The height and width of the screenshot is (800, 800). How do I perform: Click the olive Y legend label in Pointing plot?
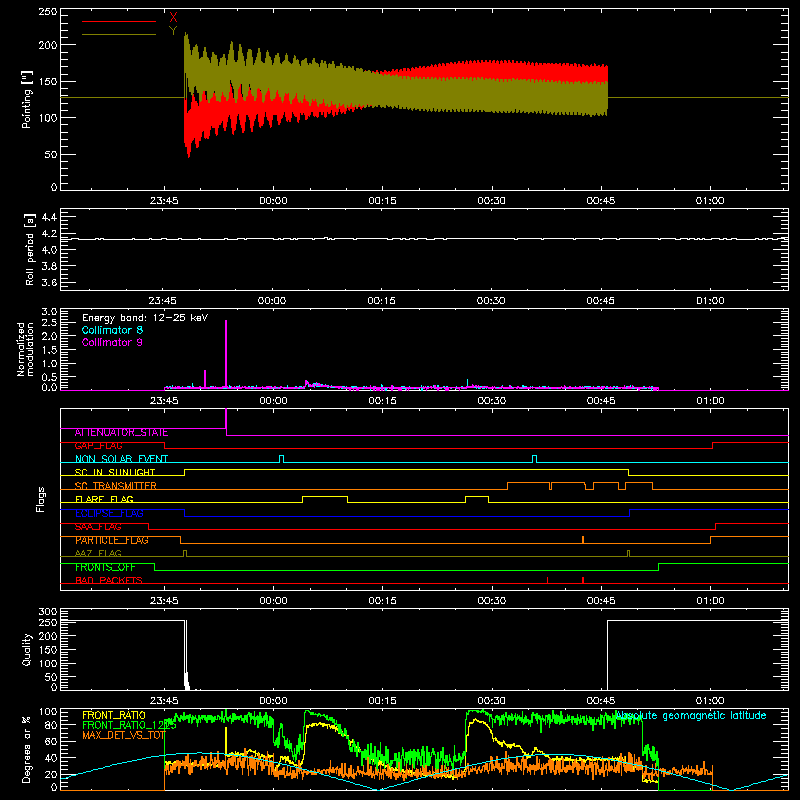[x=173, y=31]
